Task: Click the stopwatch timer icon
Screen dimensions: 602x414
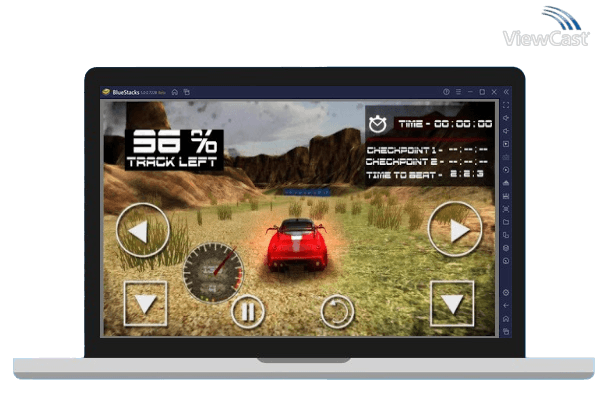Action: tap(377, 124)
